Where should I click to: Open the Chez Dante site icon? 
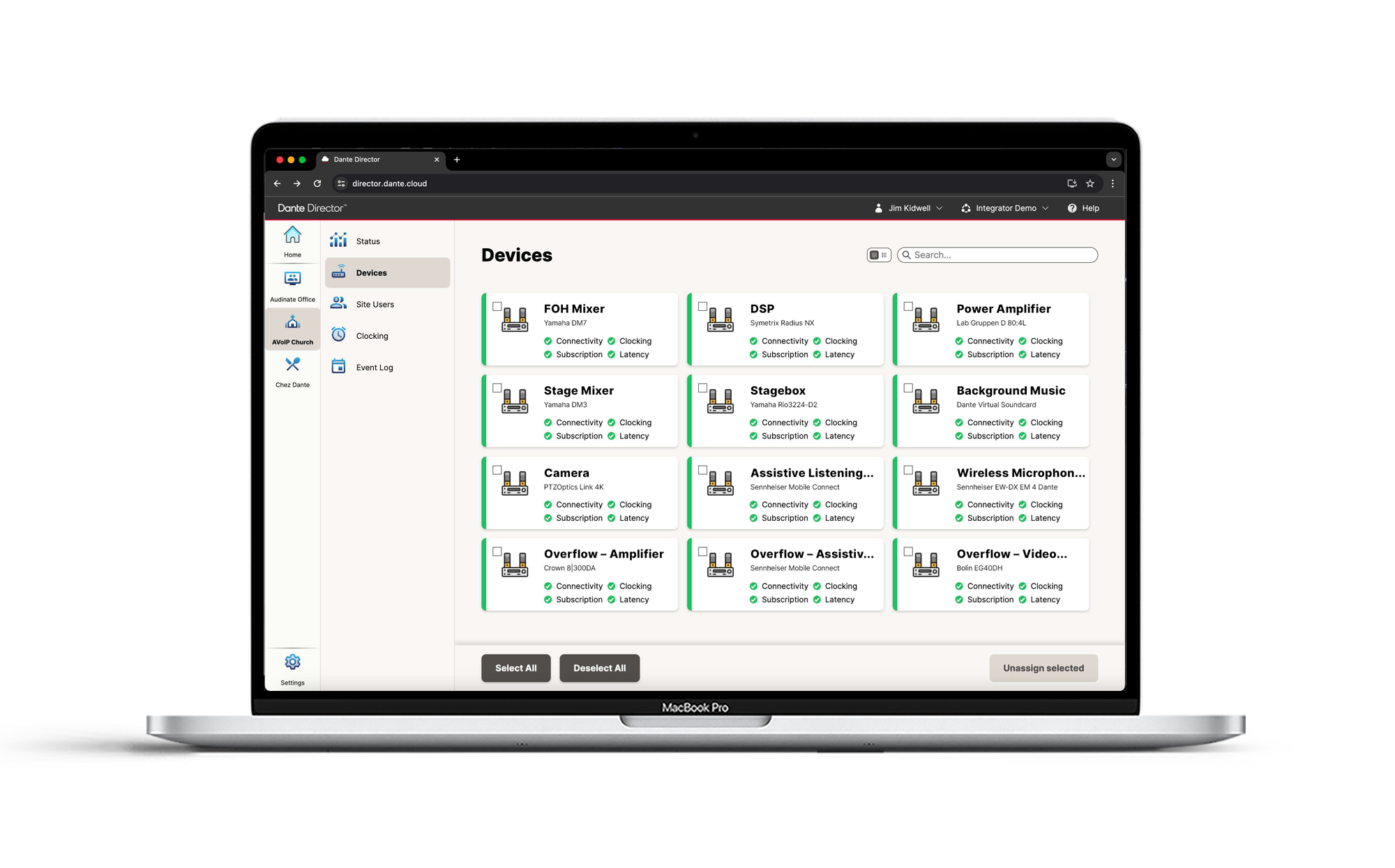(x=292, y=365)
